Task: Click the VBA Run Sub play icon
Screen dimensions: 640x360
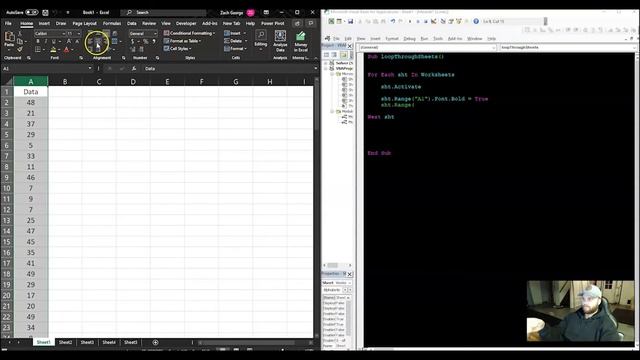Action: click(410, 21)
